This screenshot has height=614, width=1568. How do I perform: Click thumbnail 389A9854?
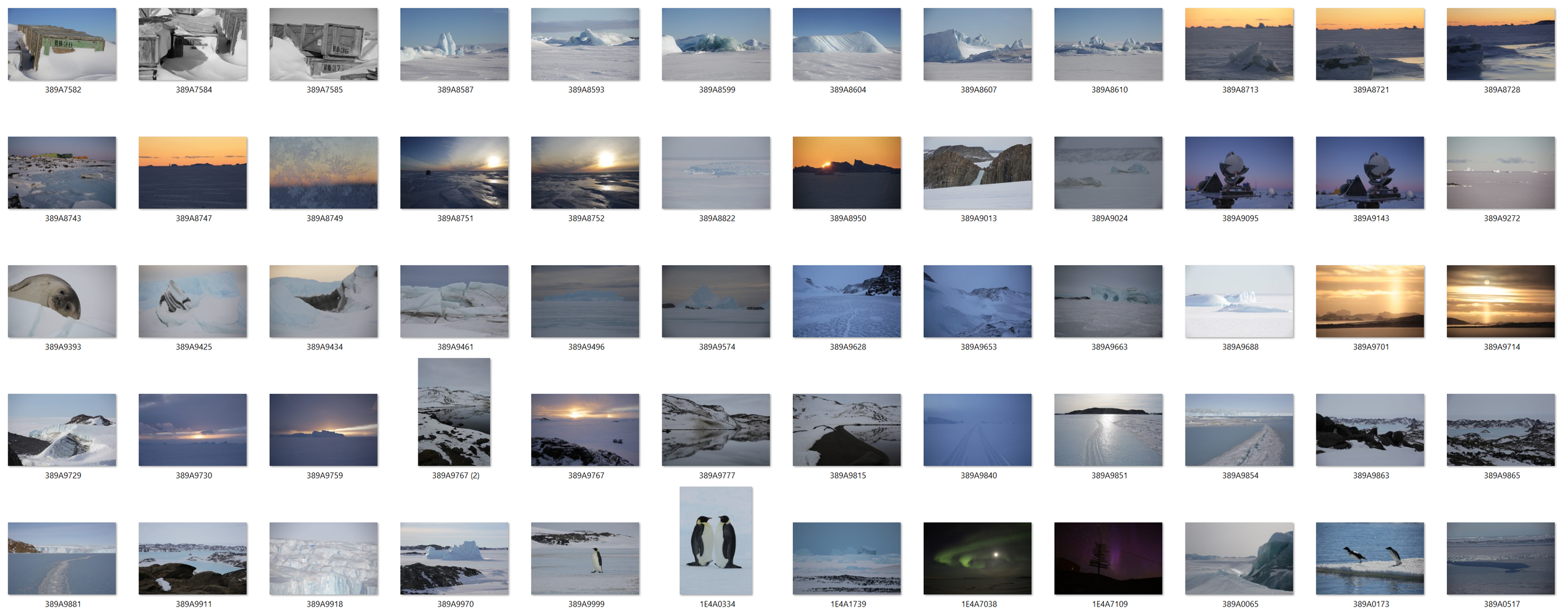pyautogui.click(x=1239, y=430)
